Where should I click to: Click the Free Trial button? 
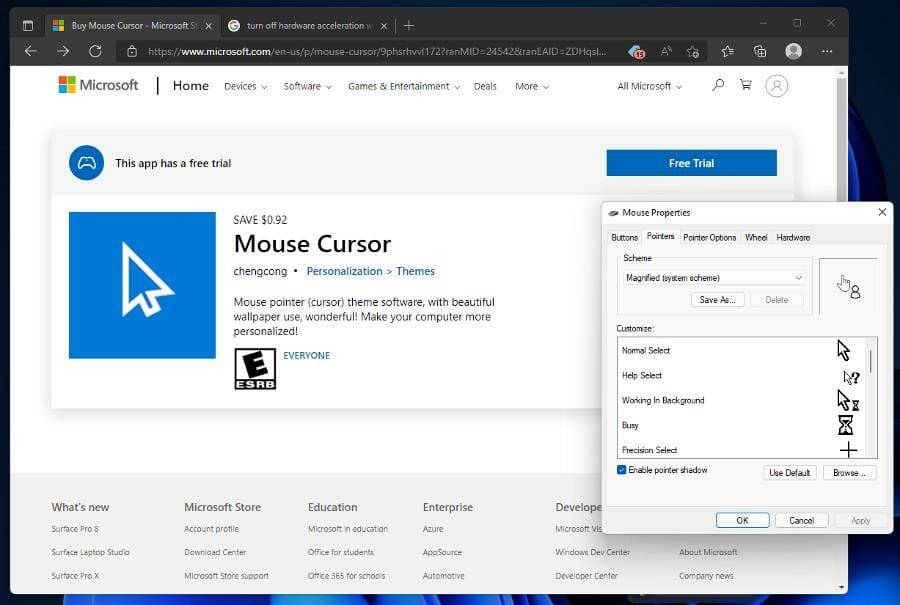[691, 162]
